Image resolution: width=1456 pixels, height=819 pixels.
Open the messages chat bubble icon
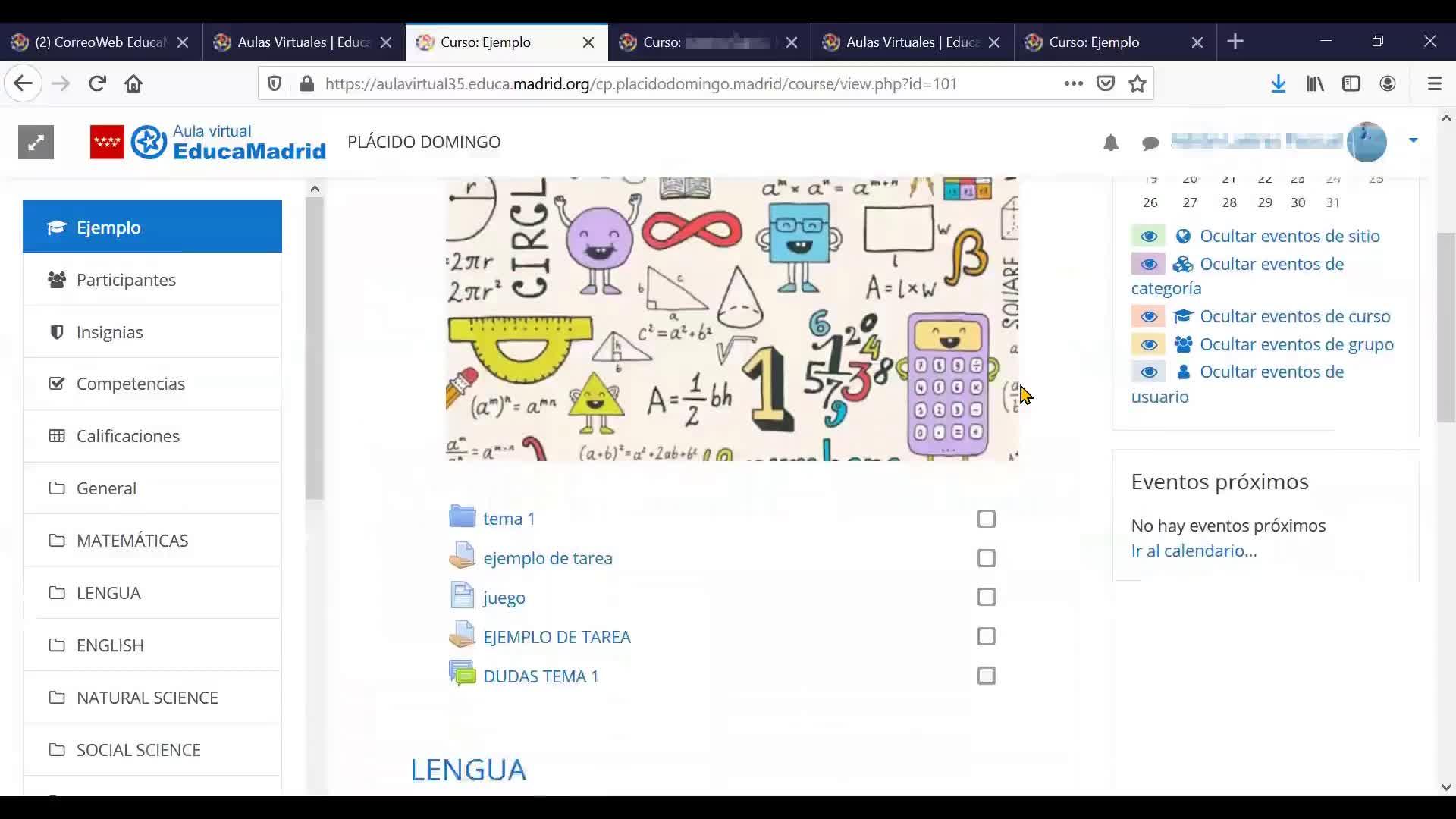[x=1150, y=143]
